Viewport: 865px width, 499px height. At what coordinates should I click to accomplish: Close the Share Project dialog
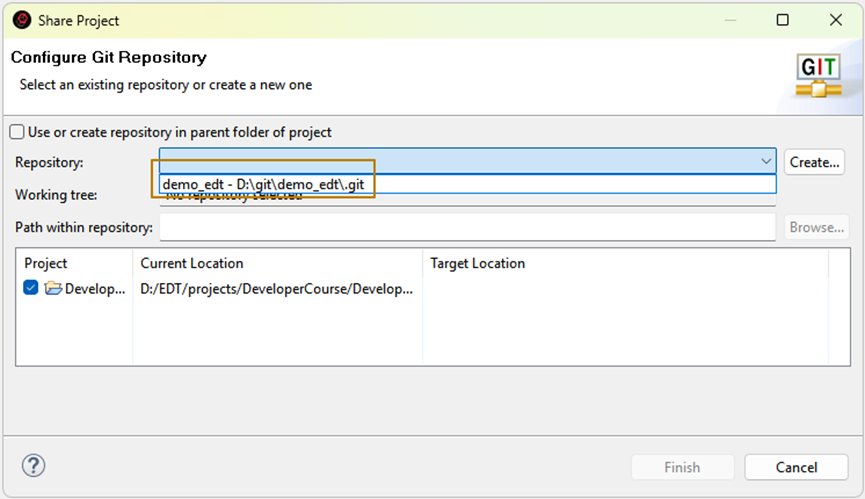click(x=836, y=20)
